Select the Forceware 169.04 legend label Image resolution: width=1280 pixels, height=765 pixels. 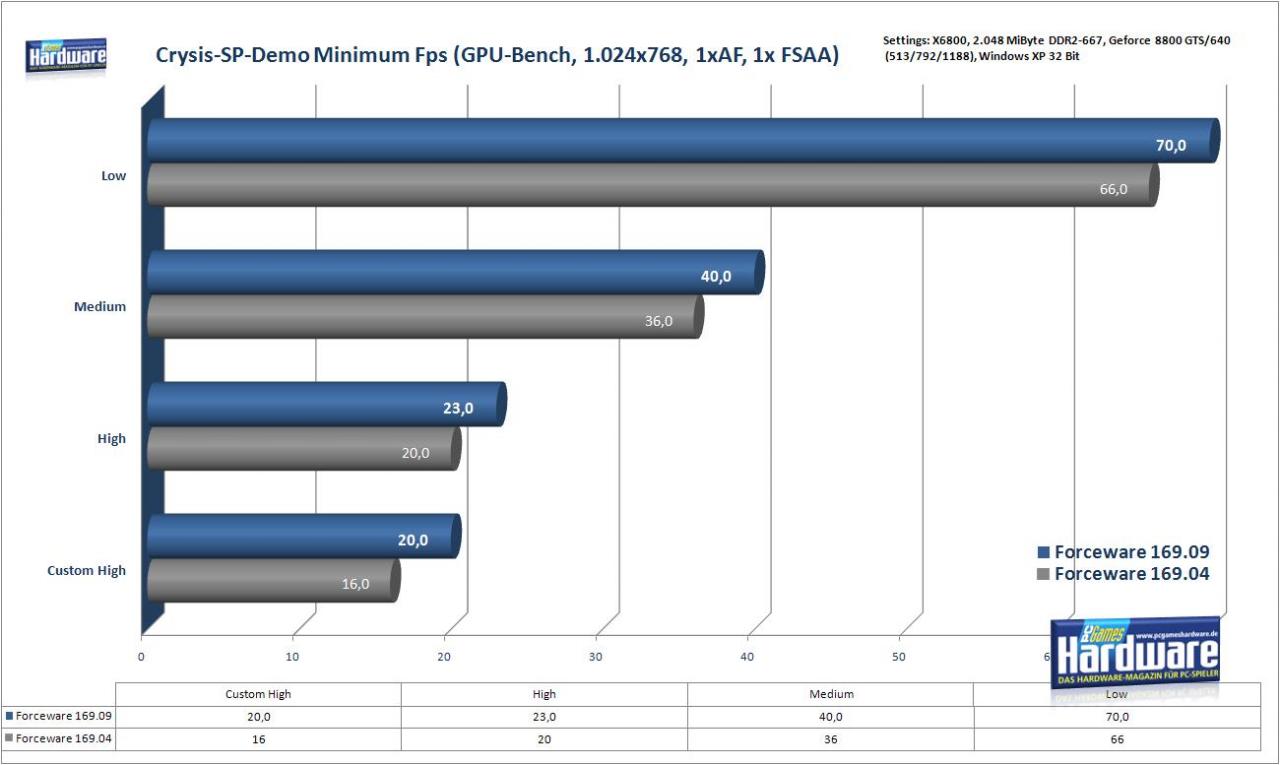(x=1132, y=574)
